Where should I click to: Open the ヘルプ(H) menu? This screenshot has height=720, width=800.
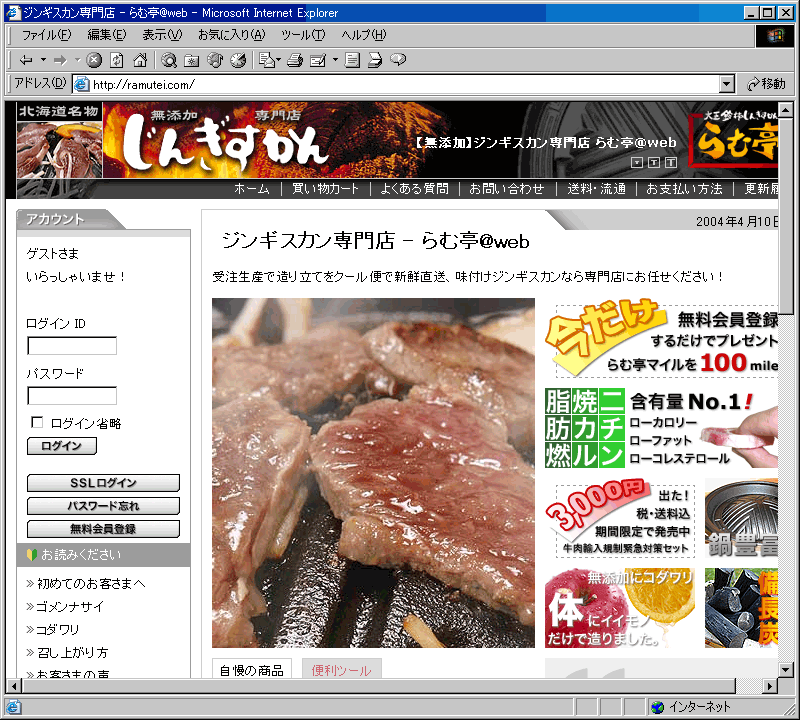click(x=364, y=35)
